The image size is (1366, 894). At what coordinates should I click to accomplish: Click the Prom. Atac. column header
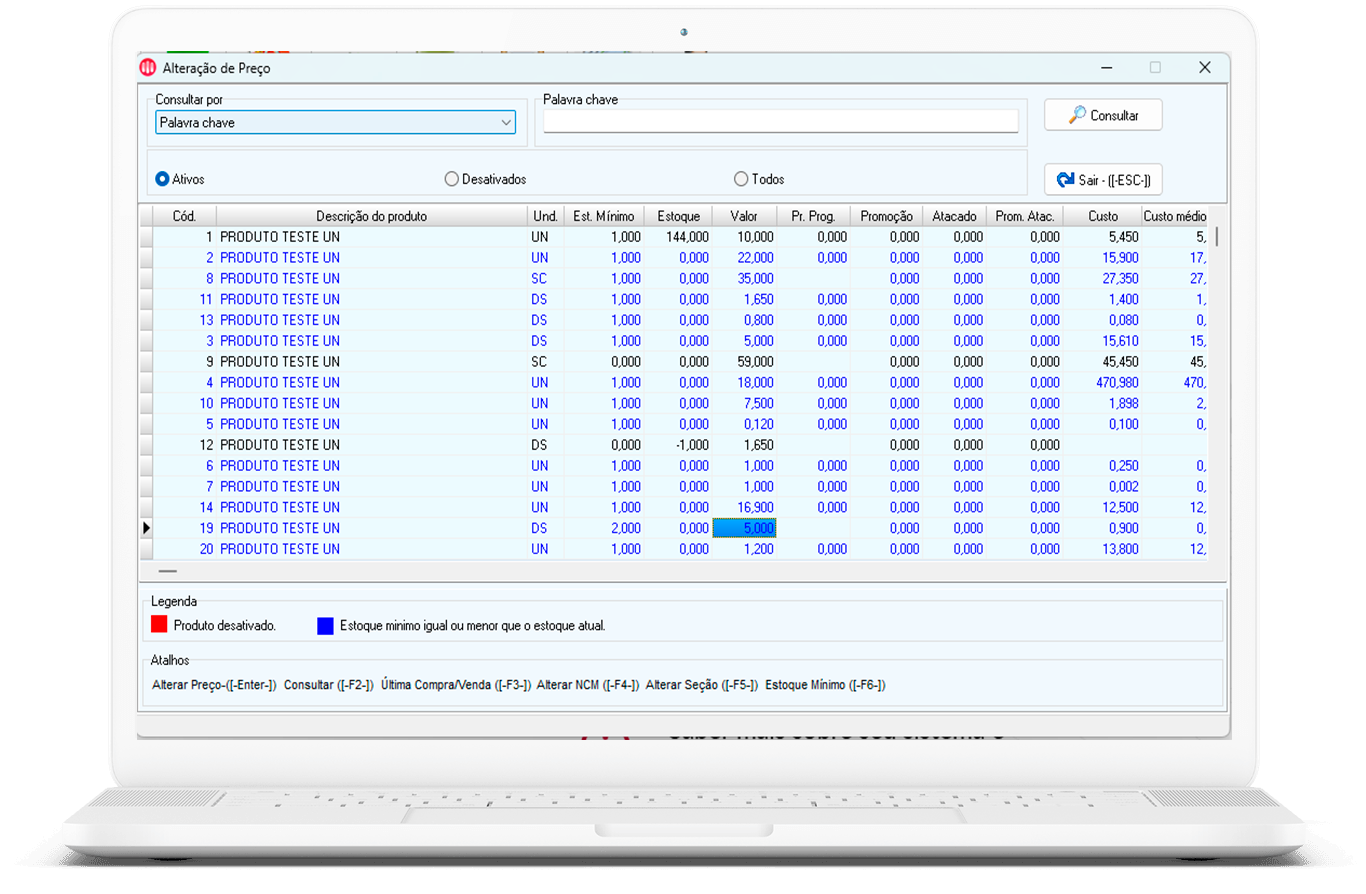[x=1024, y=216]
